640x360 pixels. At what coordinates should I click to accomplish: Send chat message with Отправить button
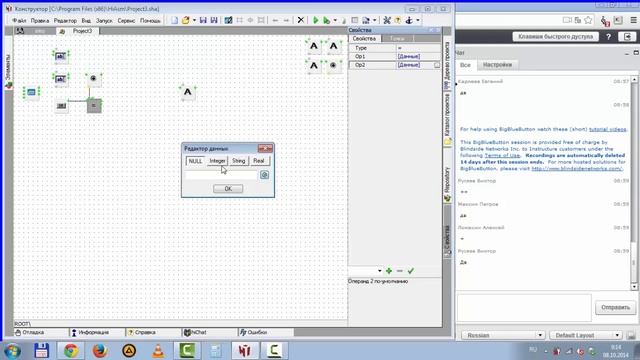click(615, 307)
